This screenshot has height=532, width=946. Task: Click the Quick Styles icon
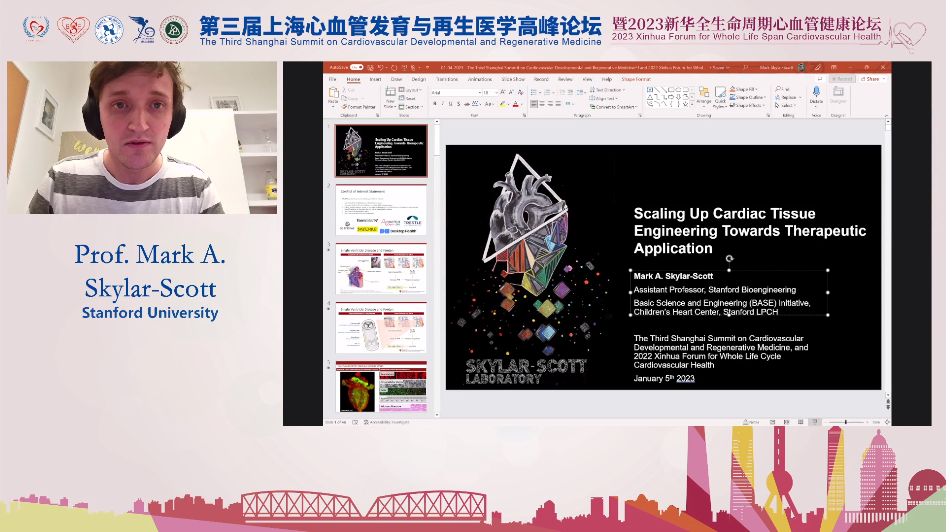722,96
